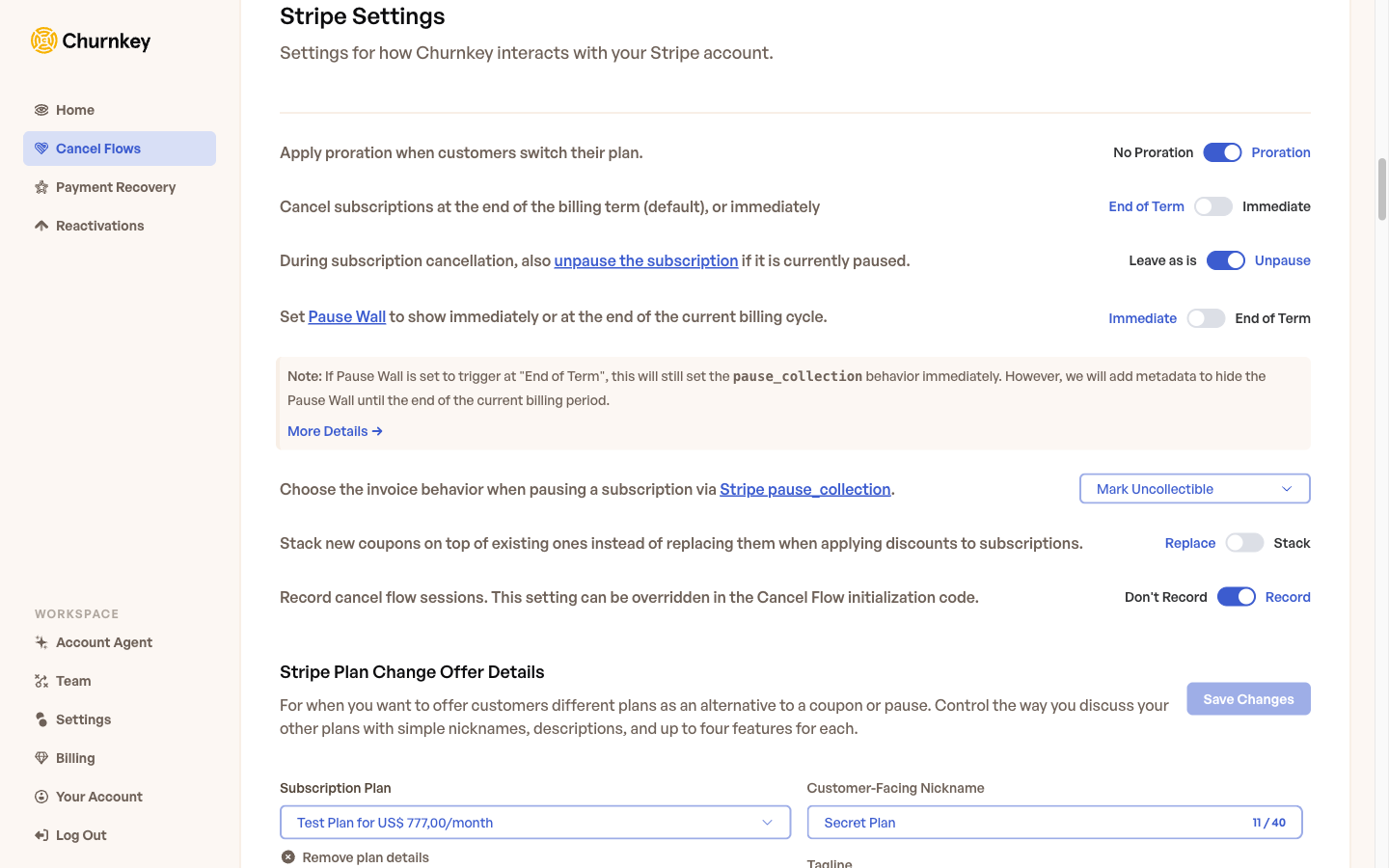Switch to the Cancel Flows section
This screenshot has height=868, width=1389.
97,149
